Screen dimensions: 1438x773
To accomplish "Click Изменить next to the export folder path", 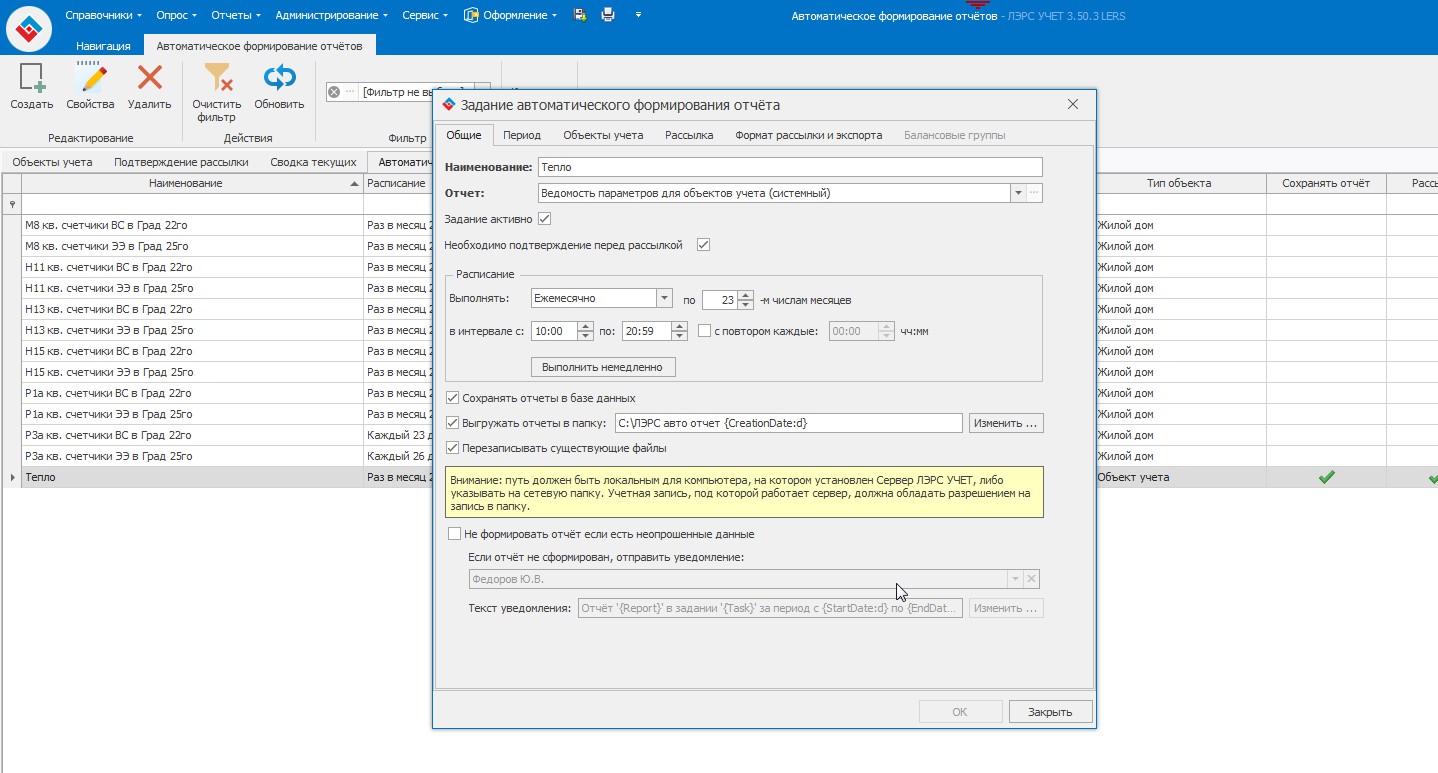I will coord(1006,423).
